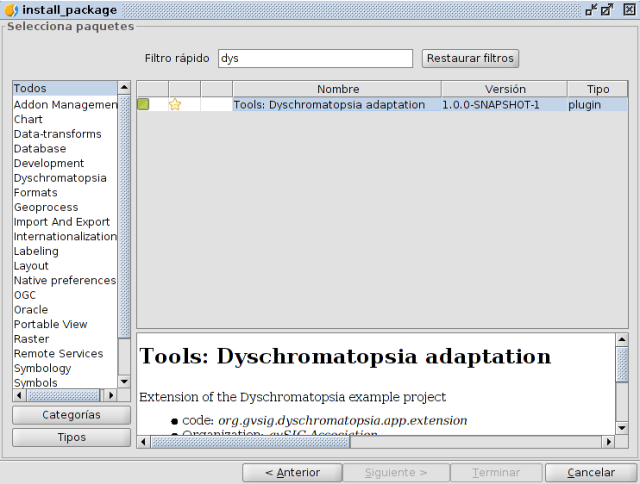This screenshot has width=640, height=484.
Task: Select the Addon Management category
Action: 65,105
